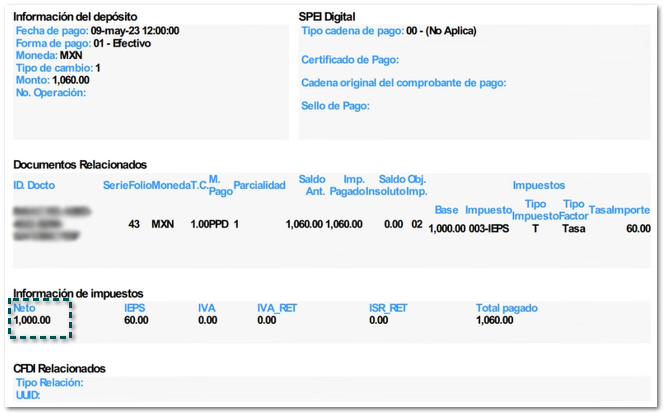Click the 'Impuestos' column group header
This screenshot has height=416, width=666.
[539, 185]
